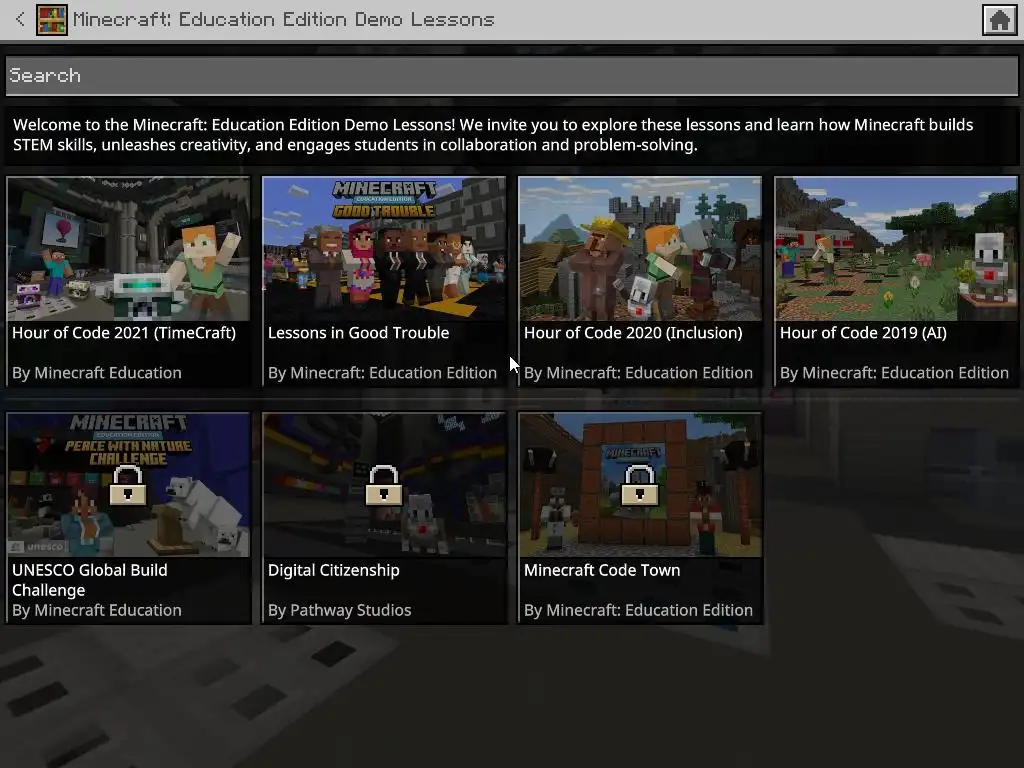Select the Digital Citizenship title text
Screen dimensions: 1024x768
[334, 570]
